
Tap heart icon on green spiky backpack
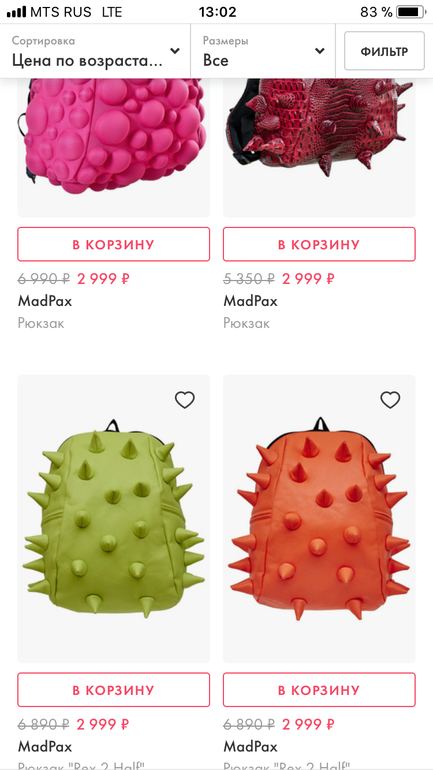[185, 400]
